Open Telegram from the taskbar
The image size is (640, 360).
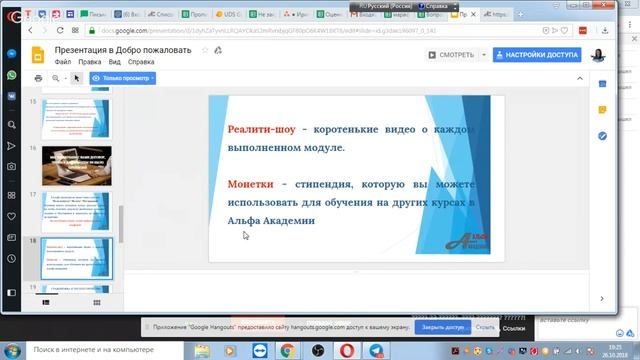pos(376,351)
